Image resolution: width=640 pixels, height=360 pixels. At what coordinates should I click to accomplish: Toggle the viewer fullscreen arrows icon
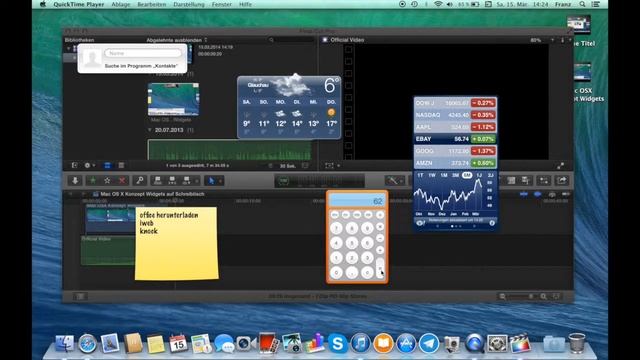tap(560, 166)
